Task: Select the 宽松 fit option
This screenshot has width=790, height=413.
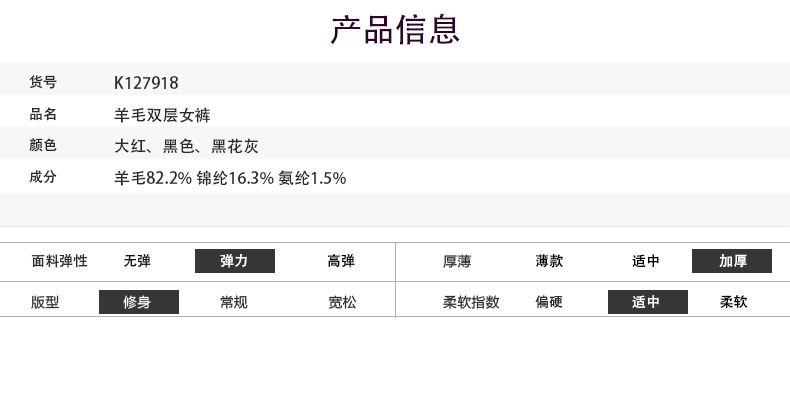Action: click(x=341, y=302)
